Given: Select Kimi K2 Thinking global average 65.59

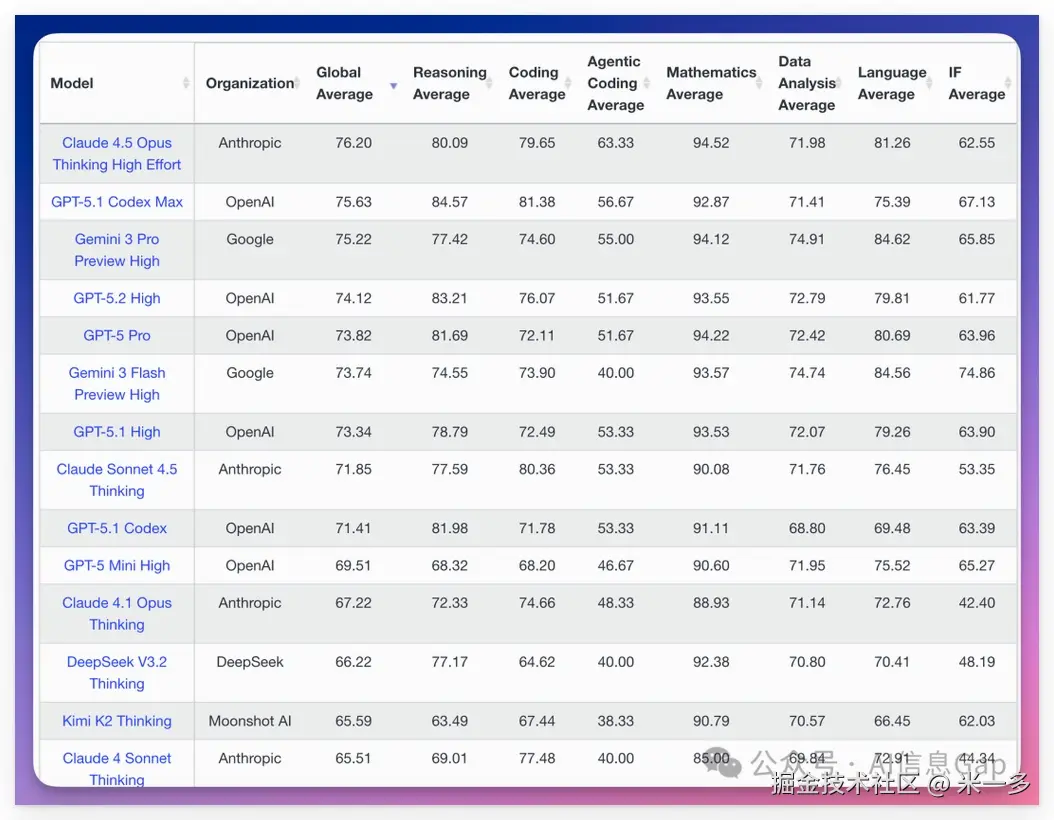Looking at the screenshot, I should (354, 721).
